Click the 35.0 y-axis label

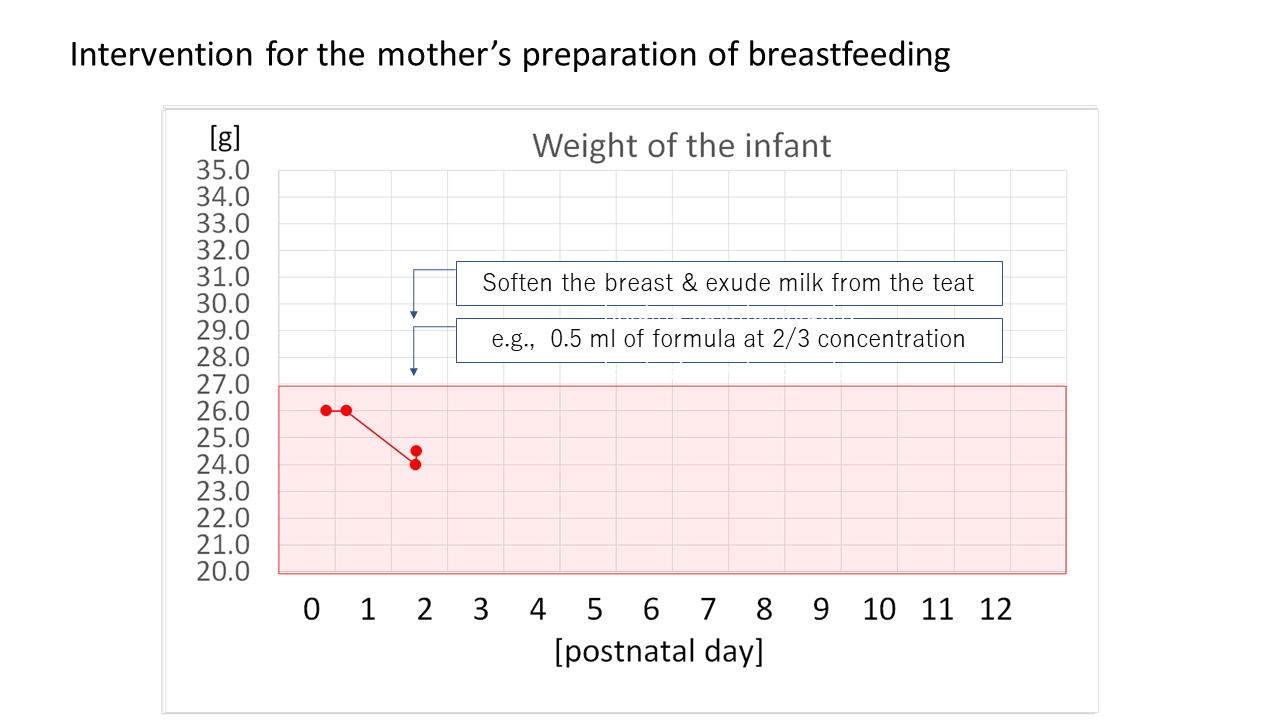pyautogui.click(x=222, y=170)
